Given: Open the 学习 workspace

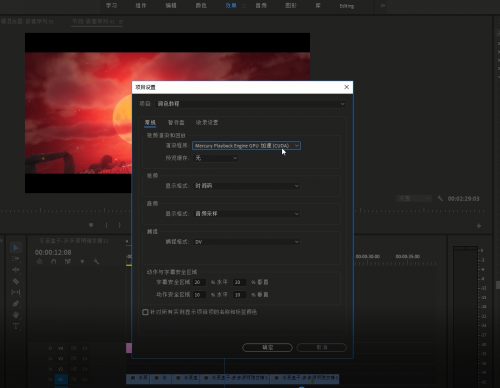Looking at the screenshot, I should pyautogui.click(x=111, y=6).
